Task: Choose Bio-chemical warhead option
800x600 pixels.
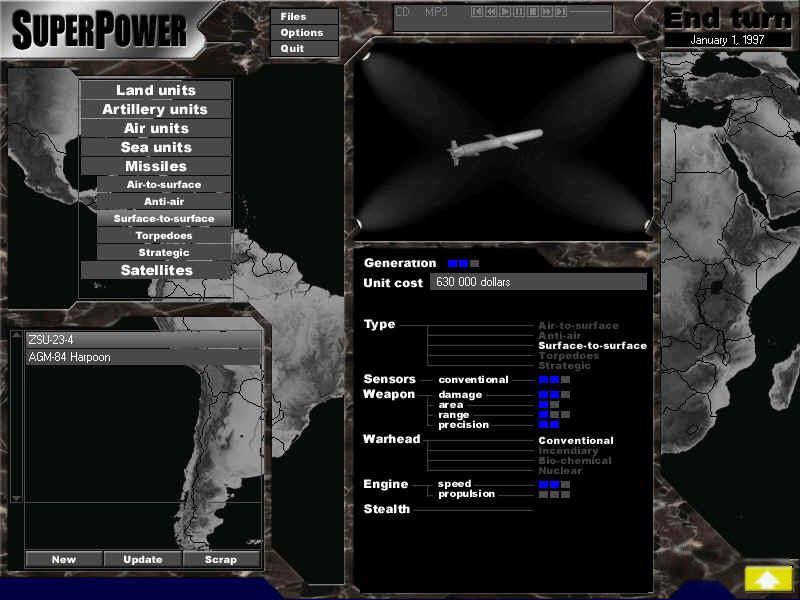Action: point(574,460)
